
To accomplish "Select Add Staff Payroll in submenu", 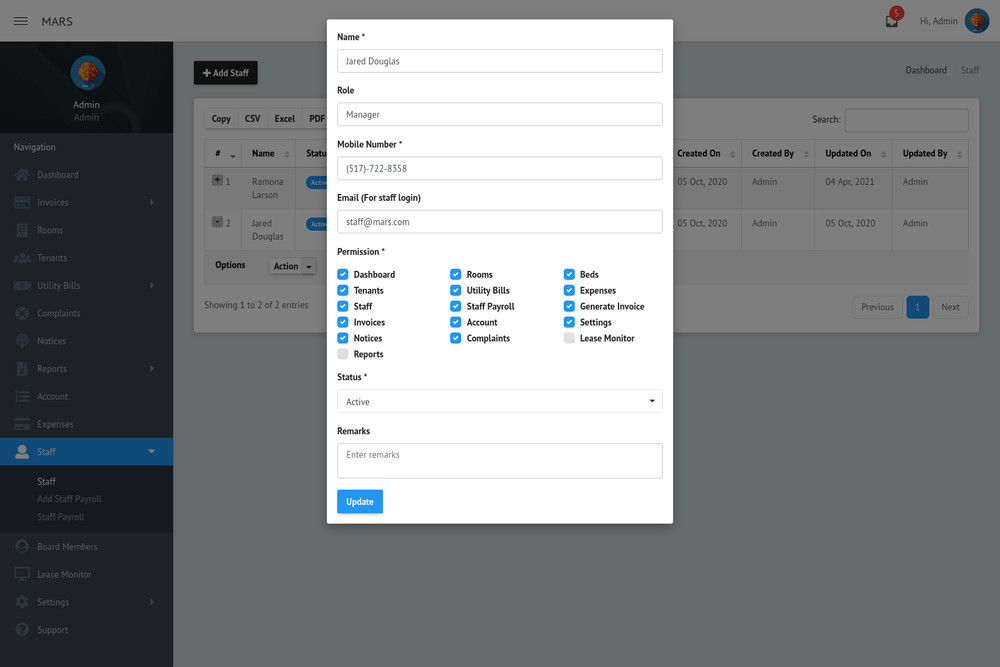I will [69, 499].
